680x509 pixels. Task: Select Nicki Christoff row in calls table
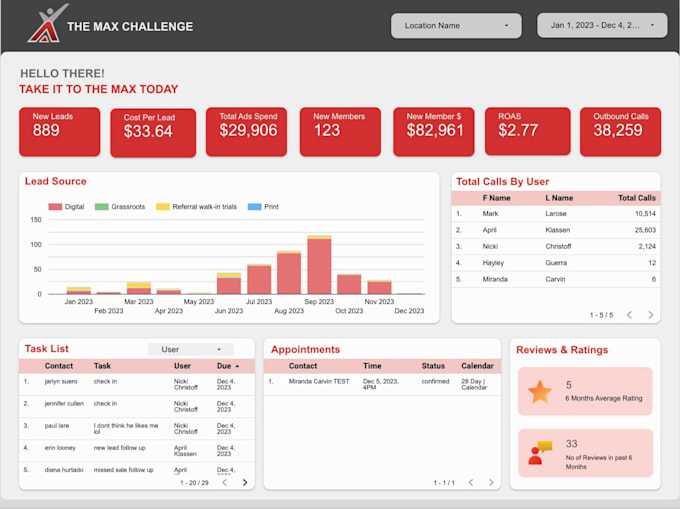pos(556,246)
